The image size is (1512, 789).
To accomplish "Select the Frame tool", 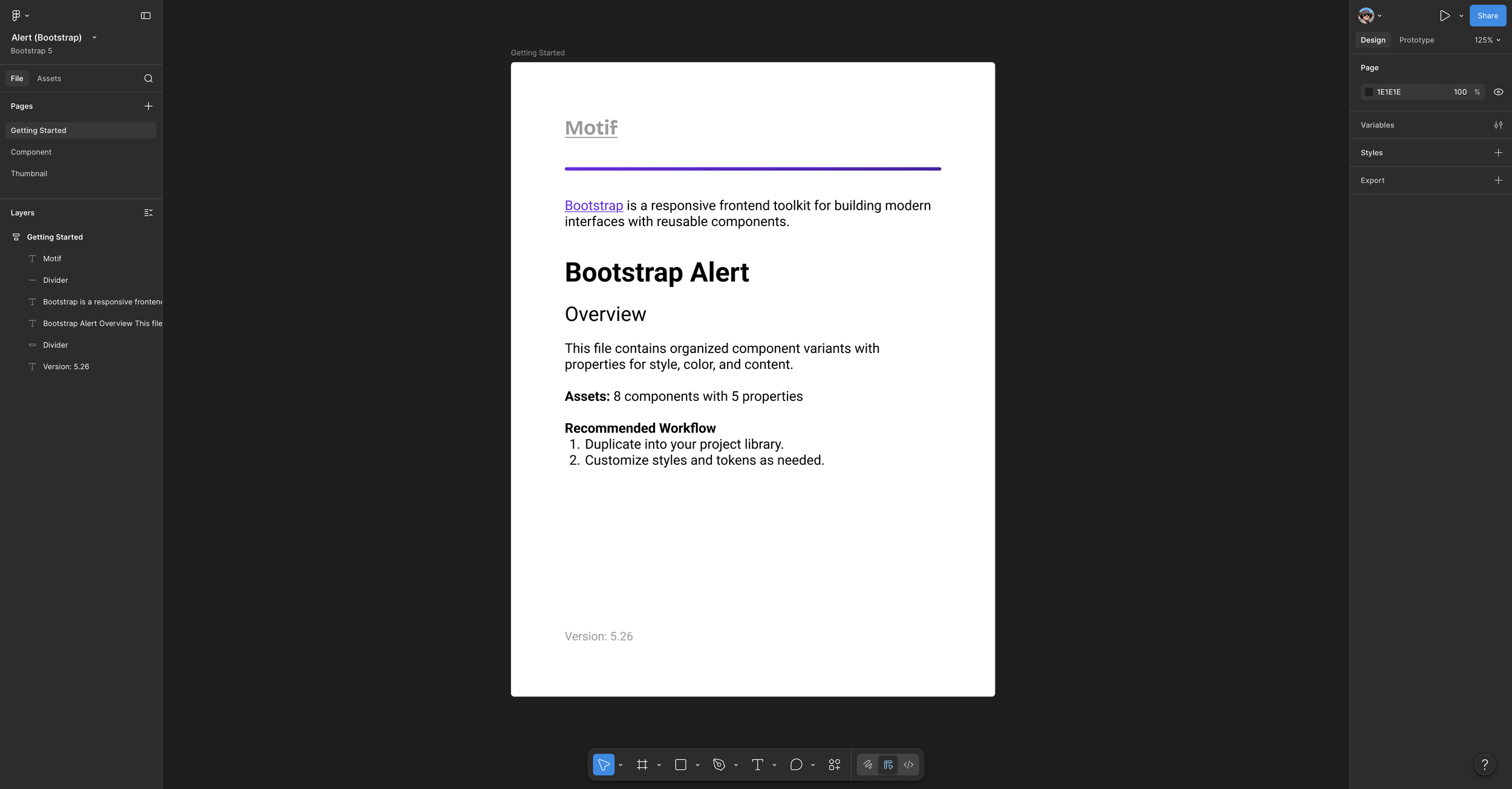I will [642, 765].
